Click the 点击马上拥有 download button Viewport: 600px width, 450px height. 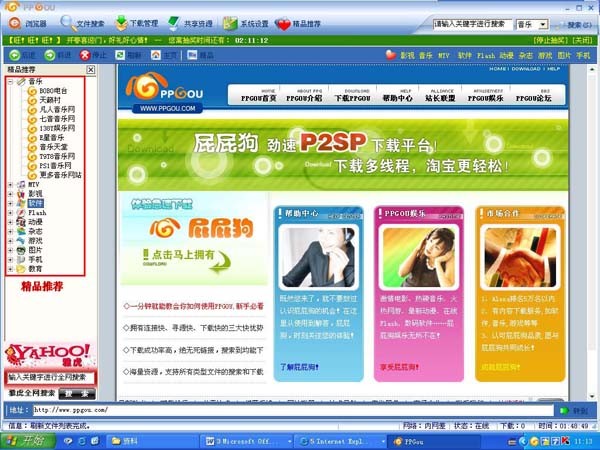(187, 260)
